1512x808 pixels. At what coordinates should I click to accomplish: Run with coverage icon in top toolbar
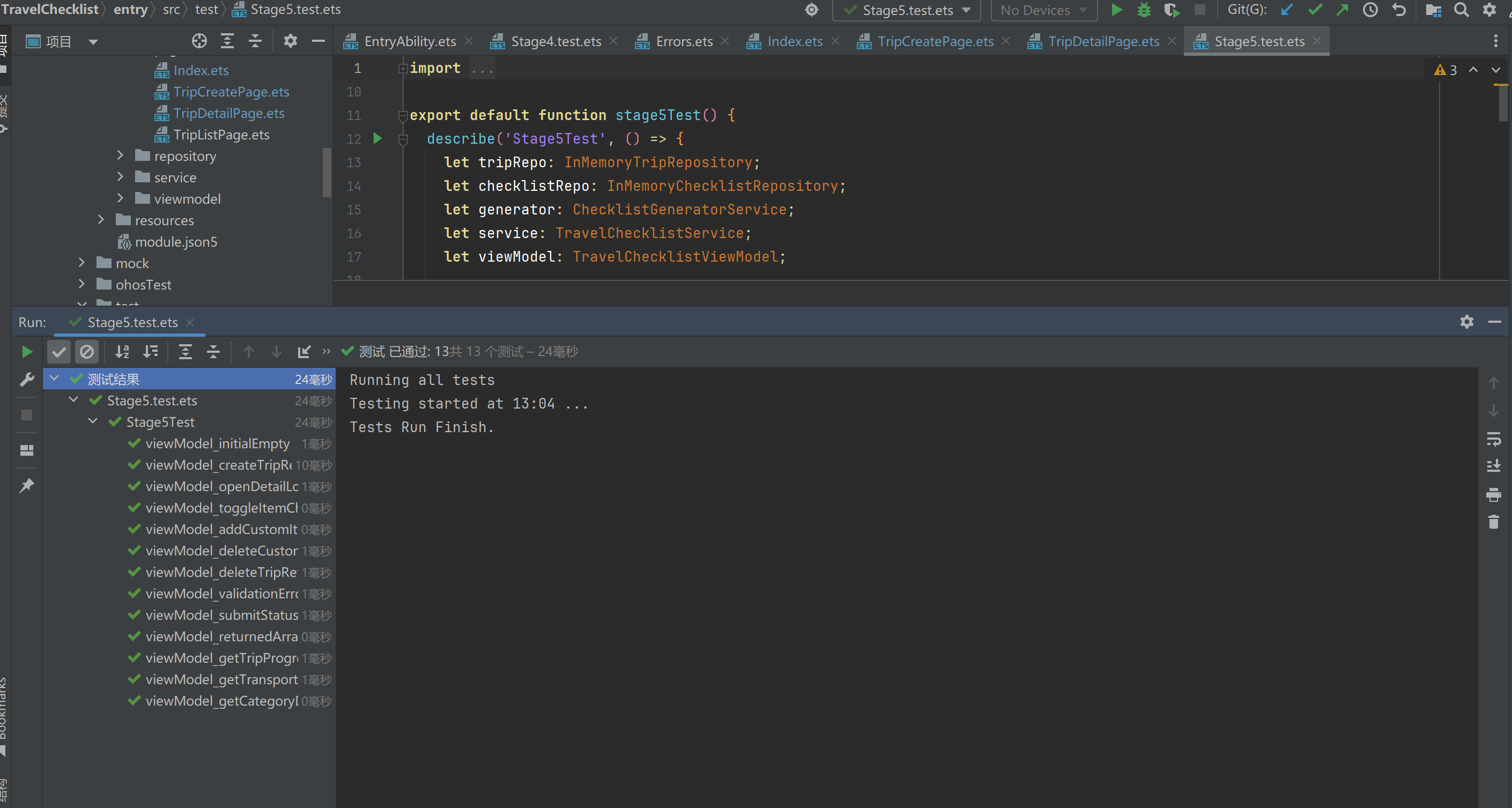coord(1172,10)
